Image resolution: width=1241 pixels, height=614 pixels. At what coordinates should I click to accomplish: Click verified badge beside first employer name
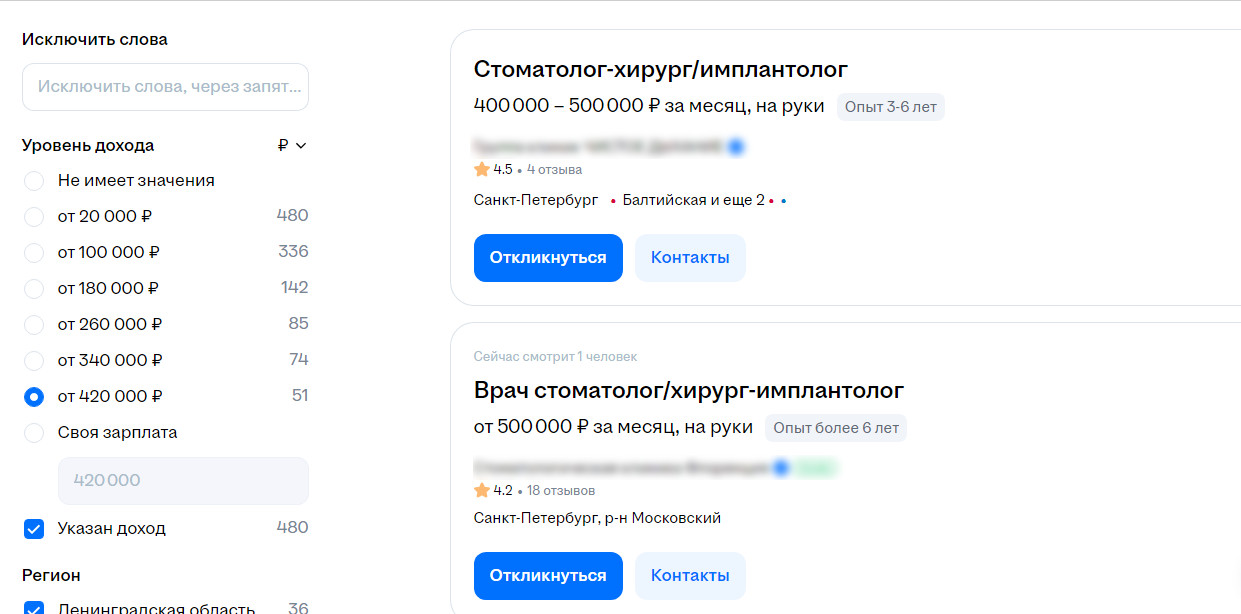pyautogui.click(x=736, y=147)
